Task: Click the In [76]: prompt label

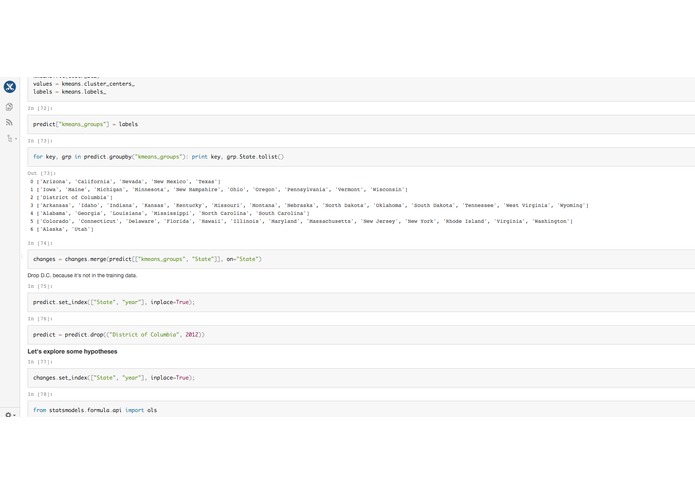Action: 40,319
